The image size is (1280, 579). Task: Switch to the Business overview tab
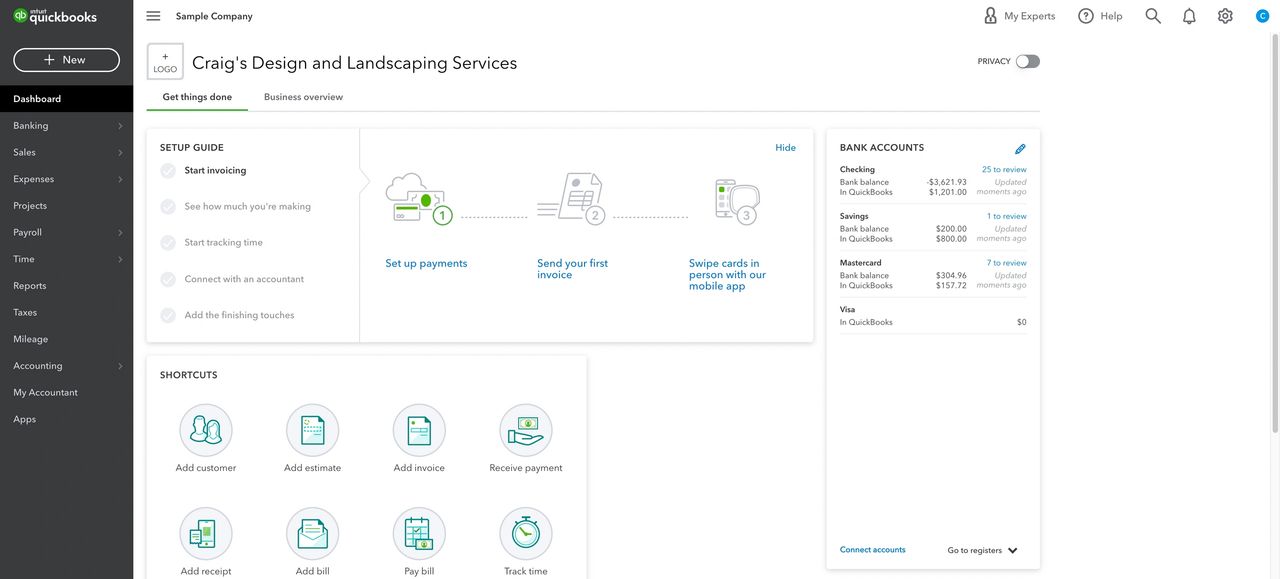(x=303, y=97)
